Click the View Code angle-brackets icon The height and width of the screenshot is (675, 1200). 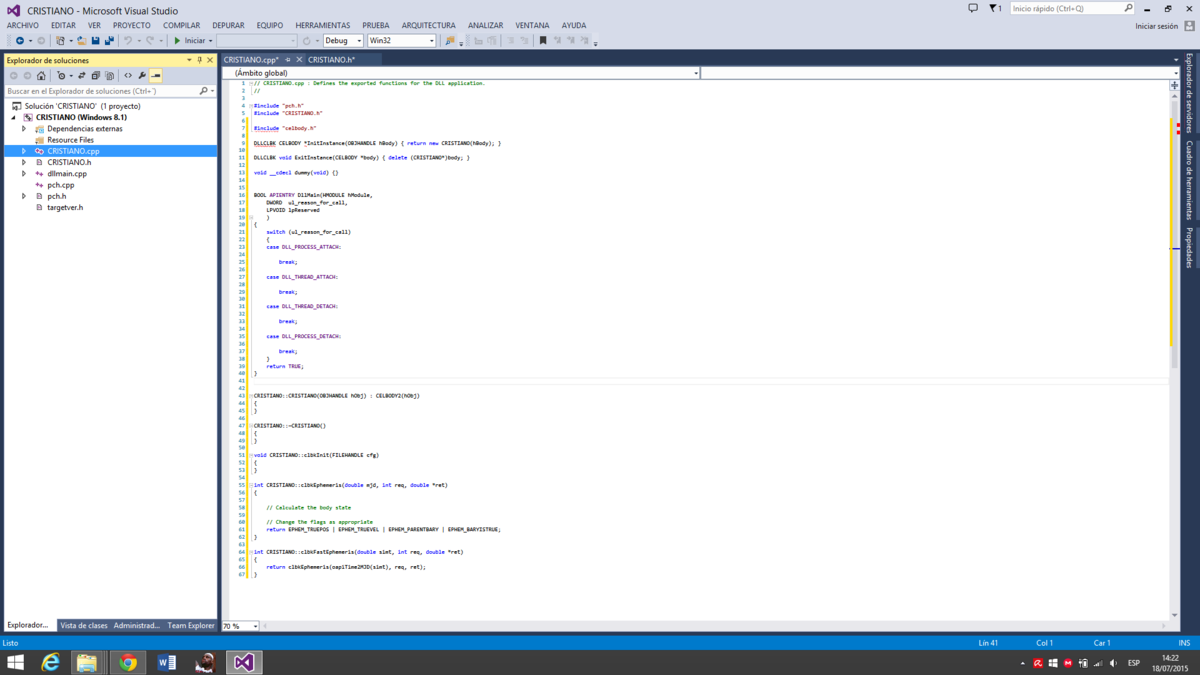pos(128,76)
